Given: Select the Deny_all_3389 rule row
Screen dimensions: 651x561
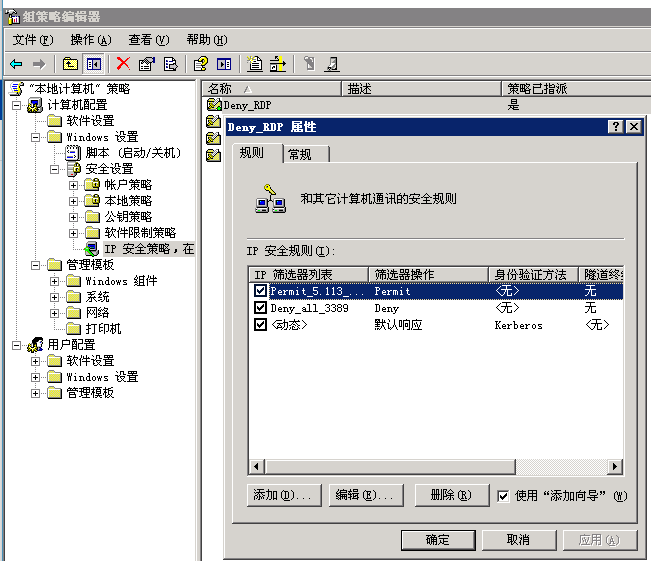Looking at the screenshot, I should pos(436,308).
